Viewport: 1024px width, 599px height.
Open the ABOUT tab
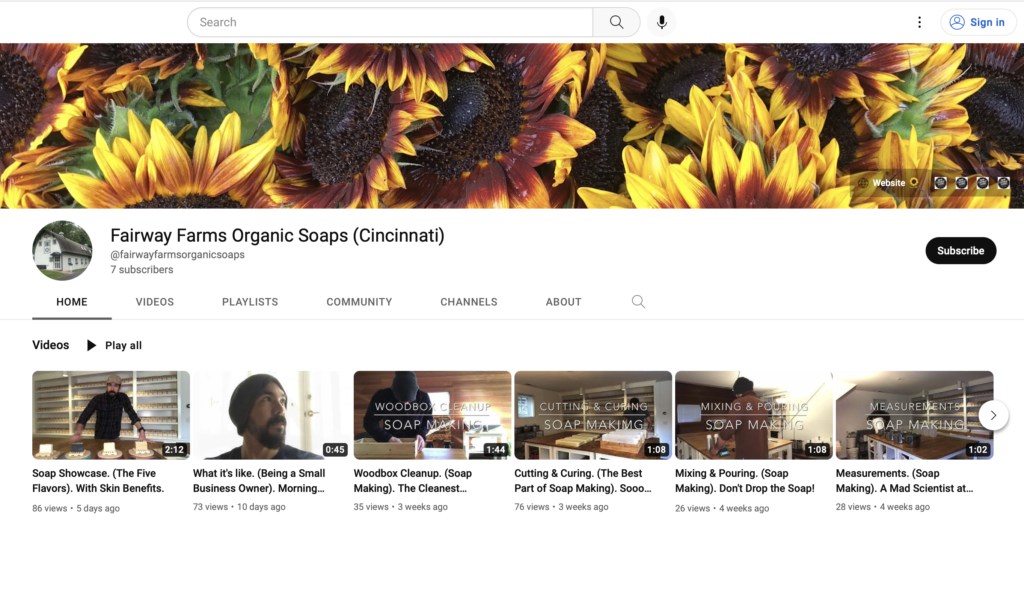[564, 302]
